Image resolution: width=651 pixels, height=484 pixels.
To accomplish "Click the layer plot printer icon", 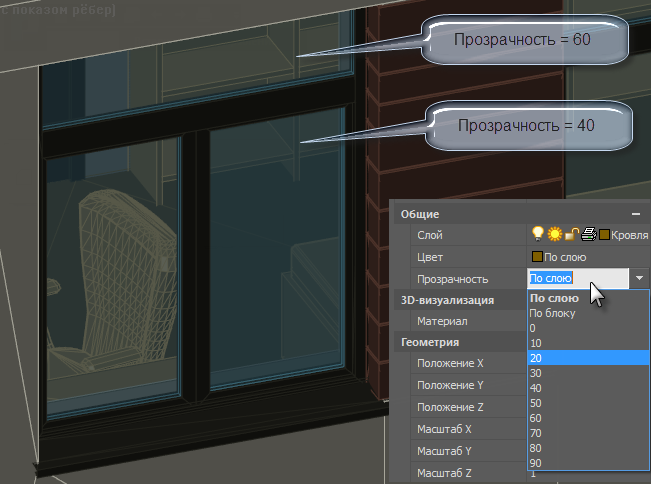I will click(589, 234).
